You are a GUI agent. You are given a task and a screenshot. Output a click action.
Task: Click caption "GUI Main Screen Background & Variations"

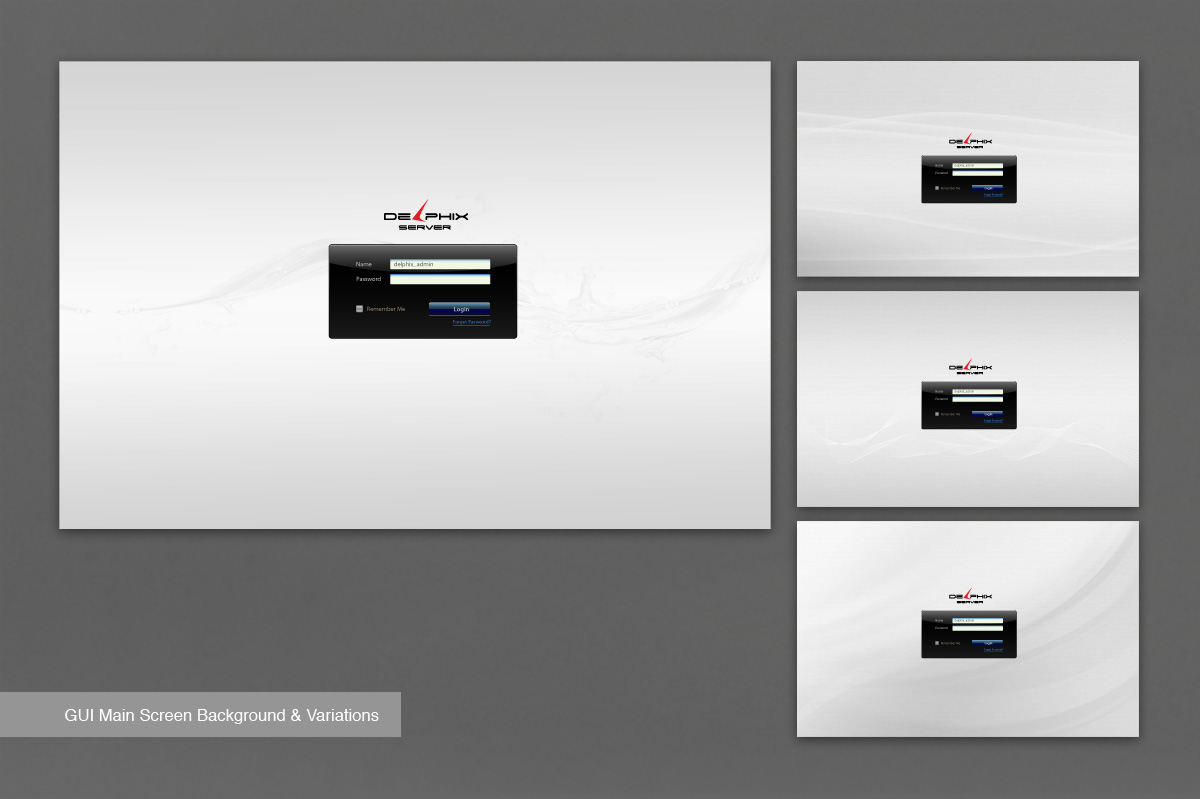point(222,715)
